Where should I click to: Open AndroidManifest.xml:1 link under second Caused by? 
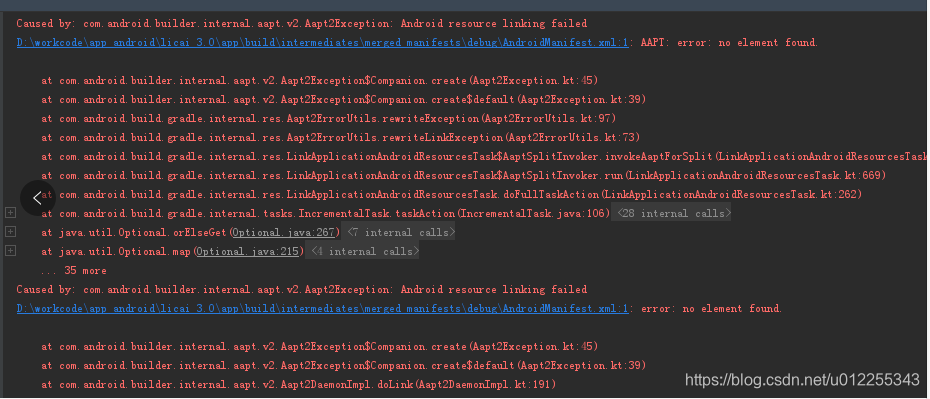(x=323, y=308)
